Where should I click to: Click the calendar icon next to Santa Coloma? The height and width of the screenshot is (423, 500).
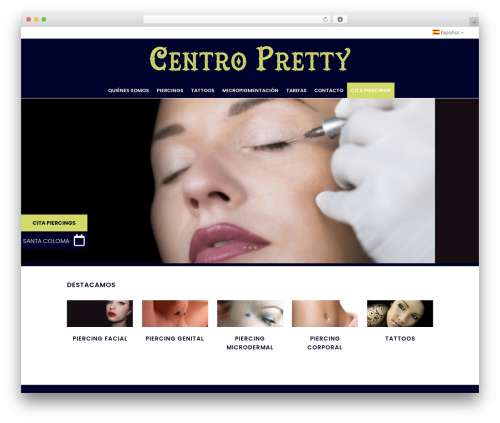pyautogui.click(x=79, y=240)
